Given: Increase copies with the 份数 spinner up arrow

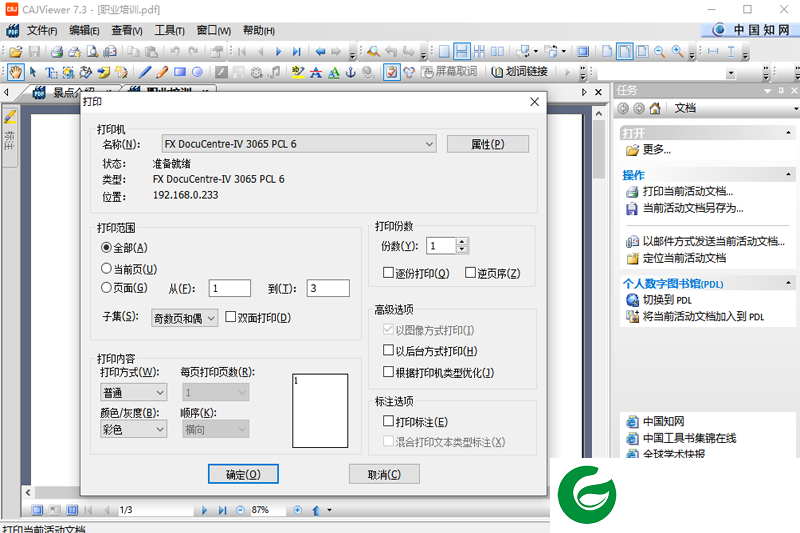Looking at the screenshot, I should [462, 242].
